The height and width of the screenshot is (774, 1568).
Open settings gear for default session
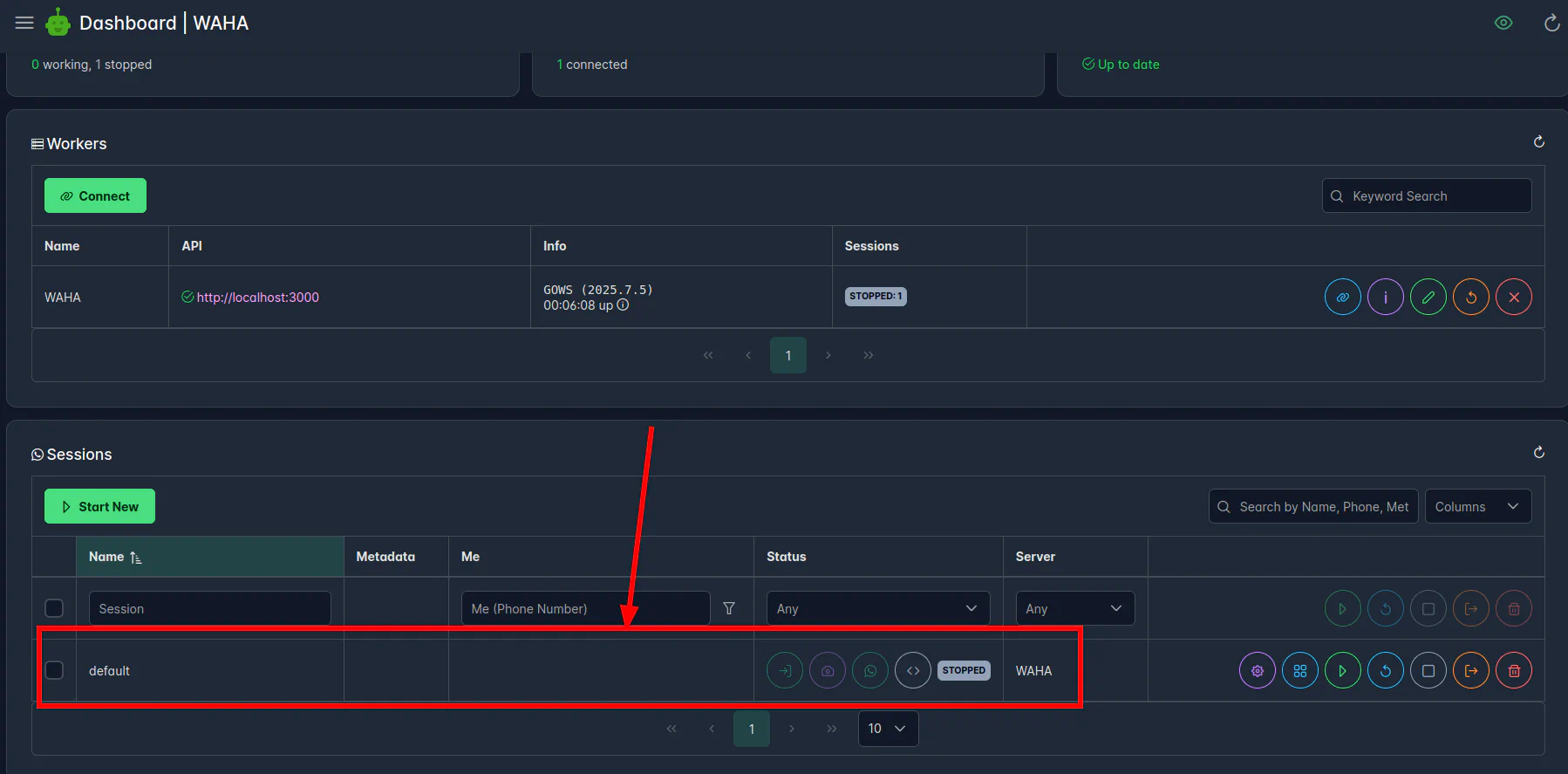pyautogui.click(x=1258, y=670)
